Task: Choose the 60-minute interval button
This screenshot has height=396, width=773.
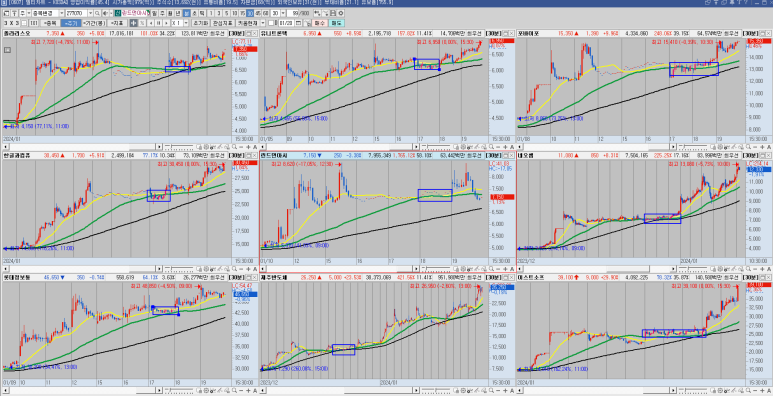Action: click(266, 13)
